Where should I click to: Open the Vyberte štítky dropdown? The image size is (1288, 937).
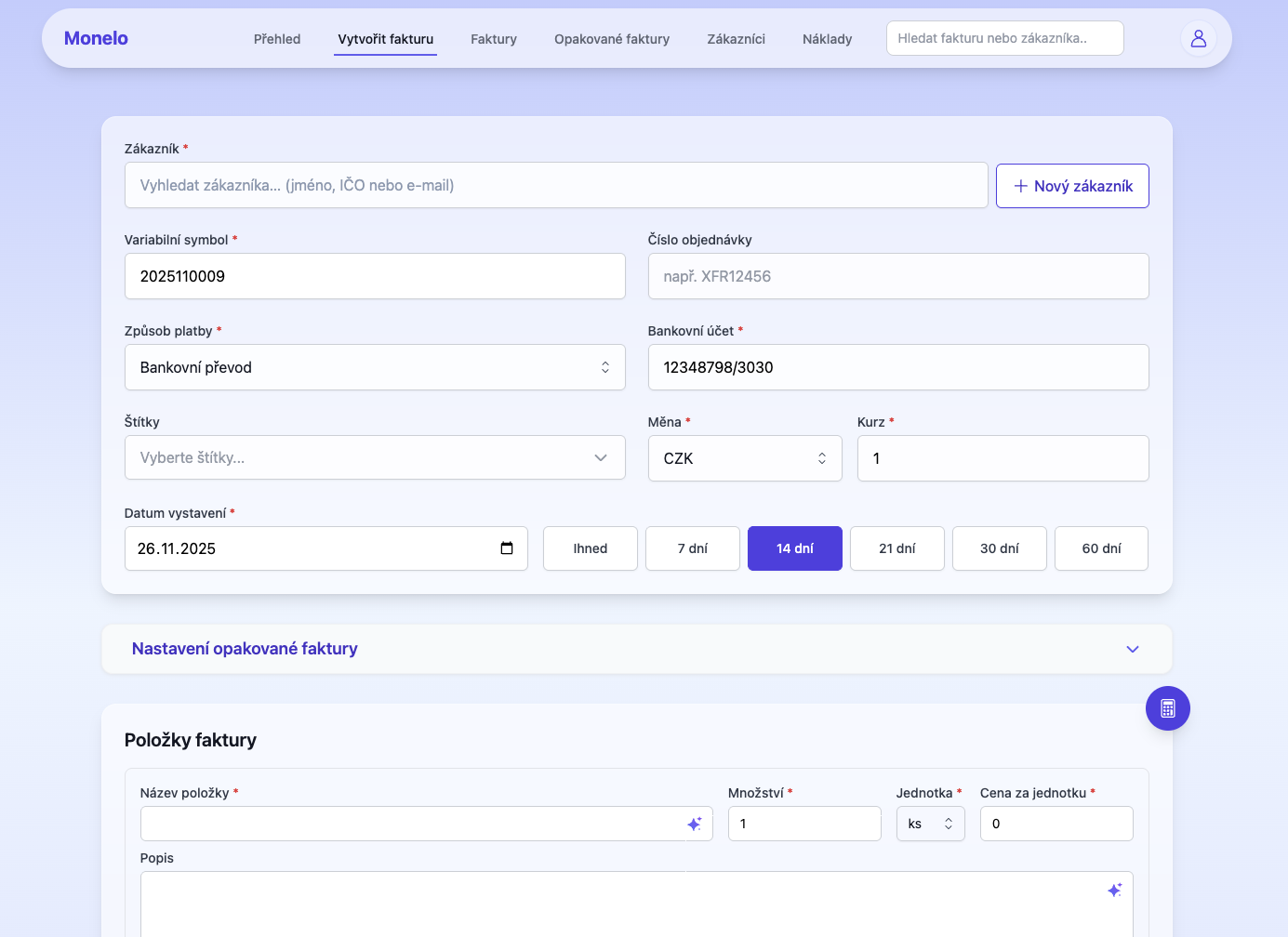[375, 457]
